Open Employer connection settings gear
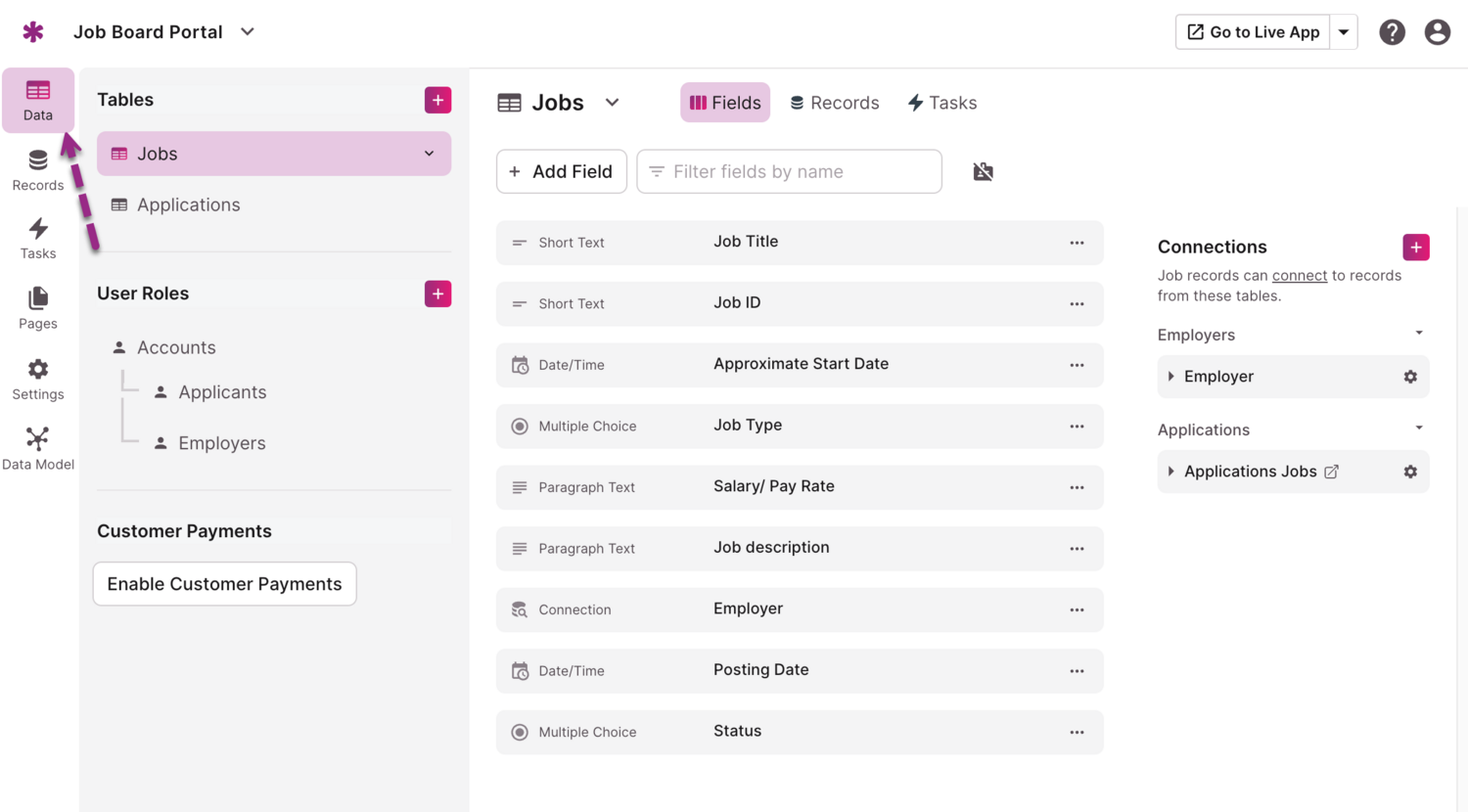The height and width of the screenshot is (812, 1468). point(1409,377)
